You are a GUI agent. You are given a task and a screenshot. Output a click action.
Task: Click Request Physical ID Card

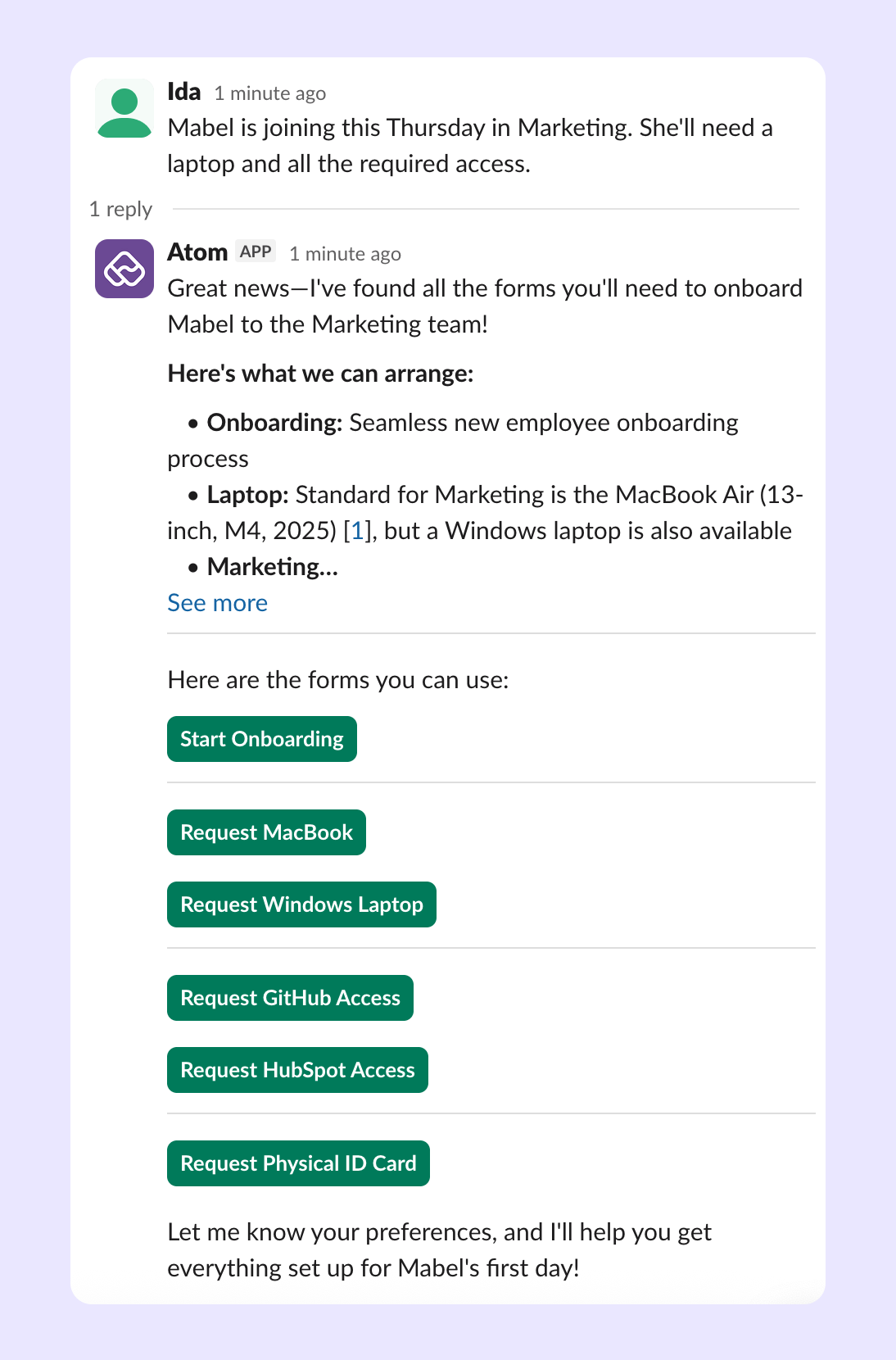click(298, 1163)
